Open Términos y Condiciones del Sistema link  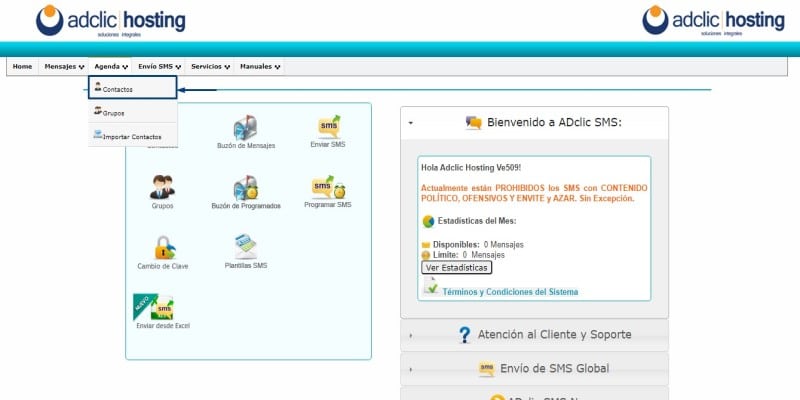point(510,292)
